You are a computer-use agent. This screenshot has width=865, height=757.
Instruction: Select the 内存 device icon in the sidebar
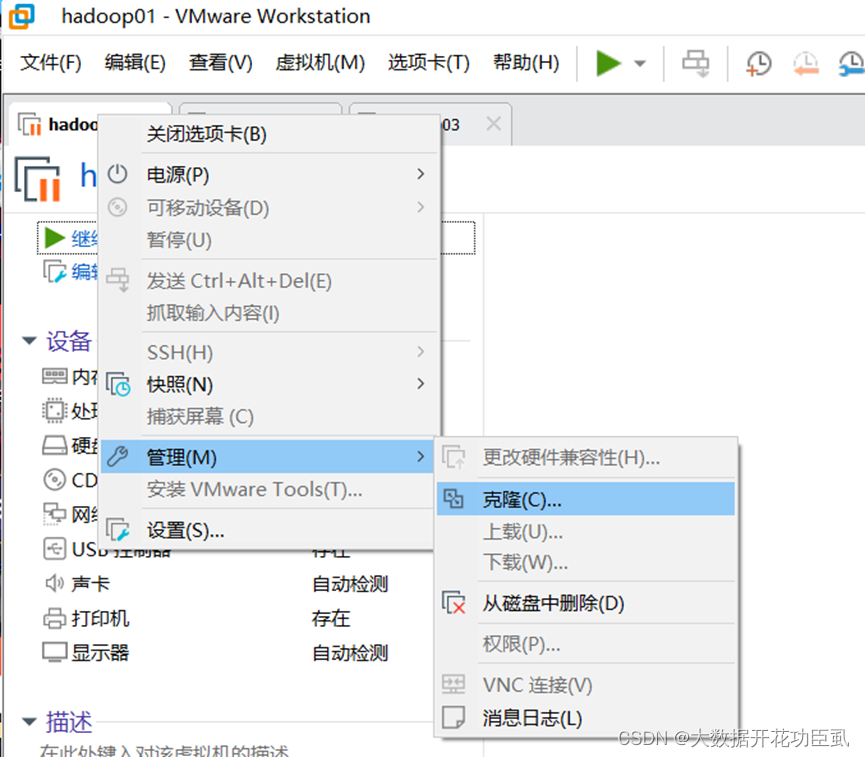[55, 373]
